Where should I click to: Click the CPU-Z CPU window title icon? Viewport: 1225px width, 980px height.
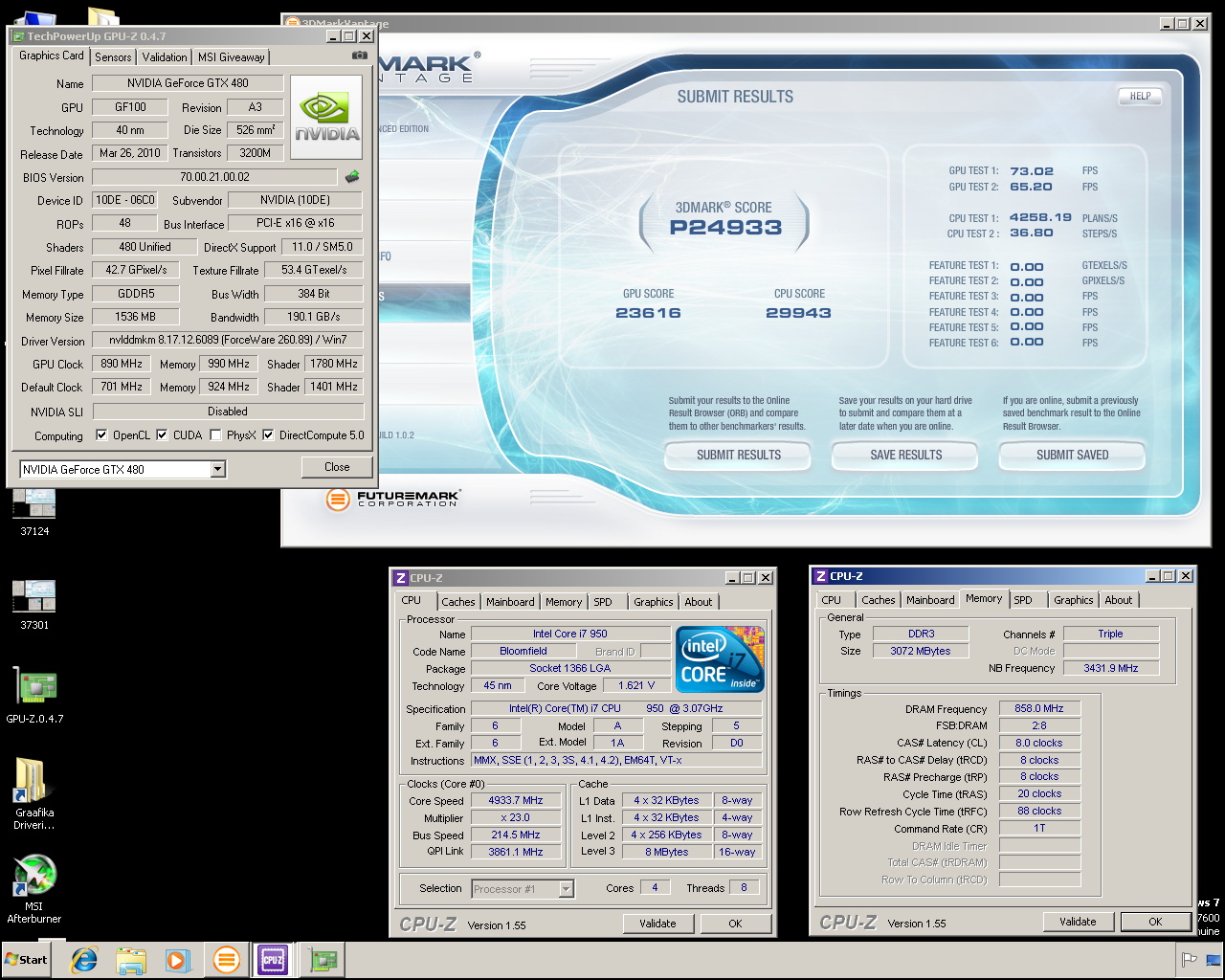pyautogui.click(x=401, y=578)
